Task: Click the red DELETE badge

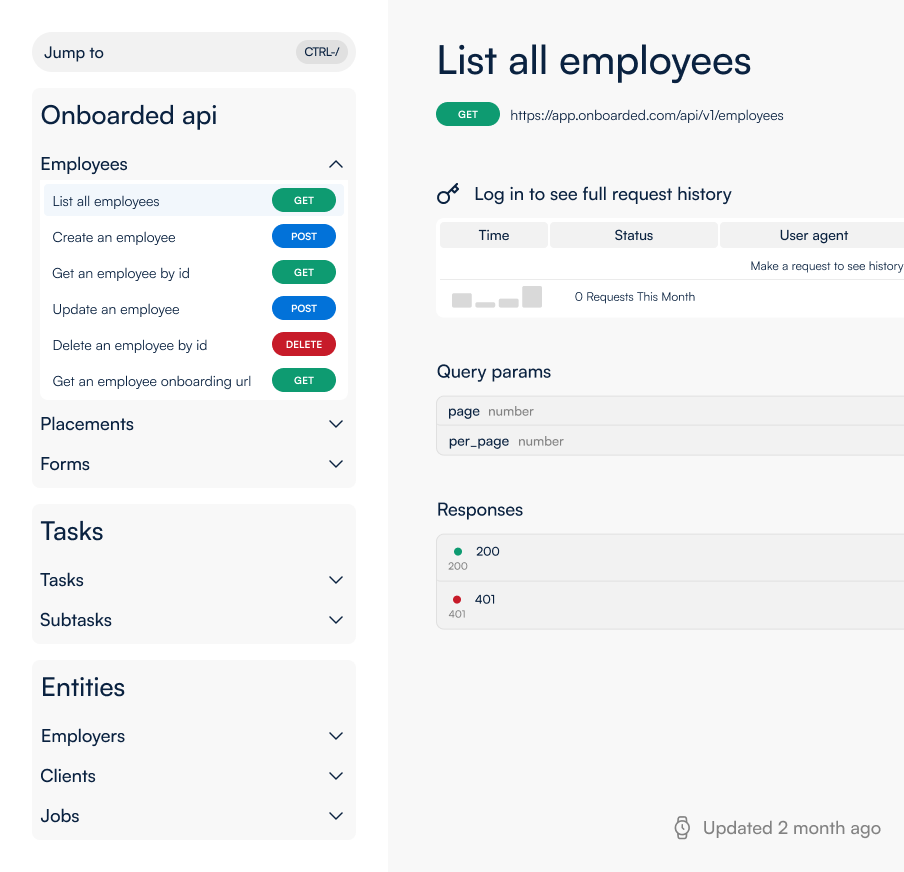Action: pyautogui.click(x=304, y=344)
